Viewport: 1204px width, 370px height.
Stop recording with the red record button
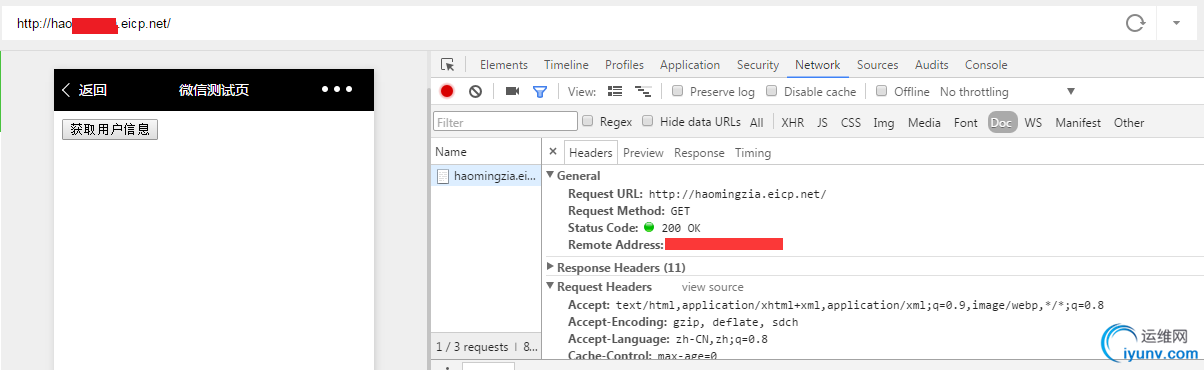coord(447,91)
